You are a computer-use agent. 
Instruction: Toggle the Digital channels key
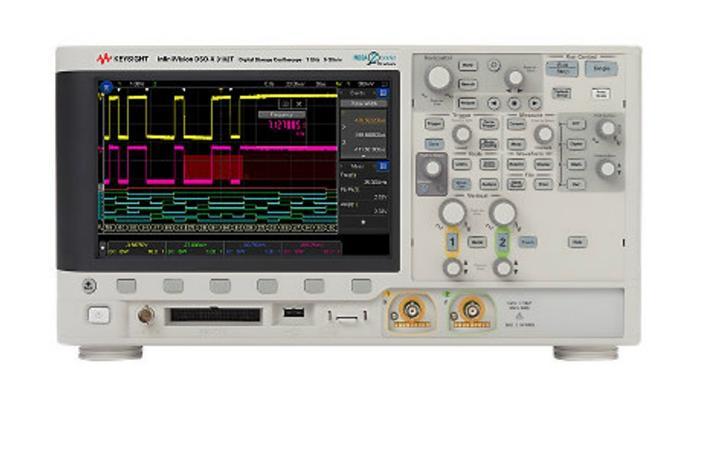576,144
